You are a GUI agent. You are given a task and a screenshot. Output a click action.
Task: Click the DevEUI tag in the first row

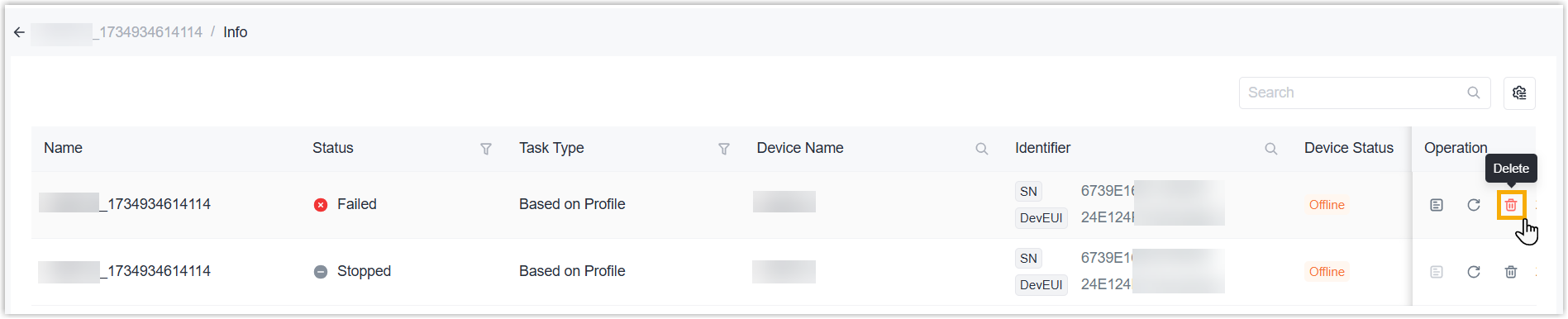1041,218
